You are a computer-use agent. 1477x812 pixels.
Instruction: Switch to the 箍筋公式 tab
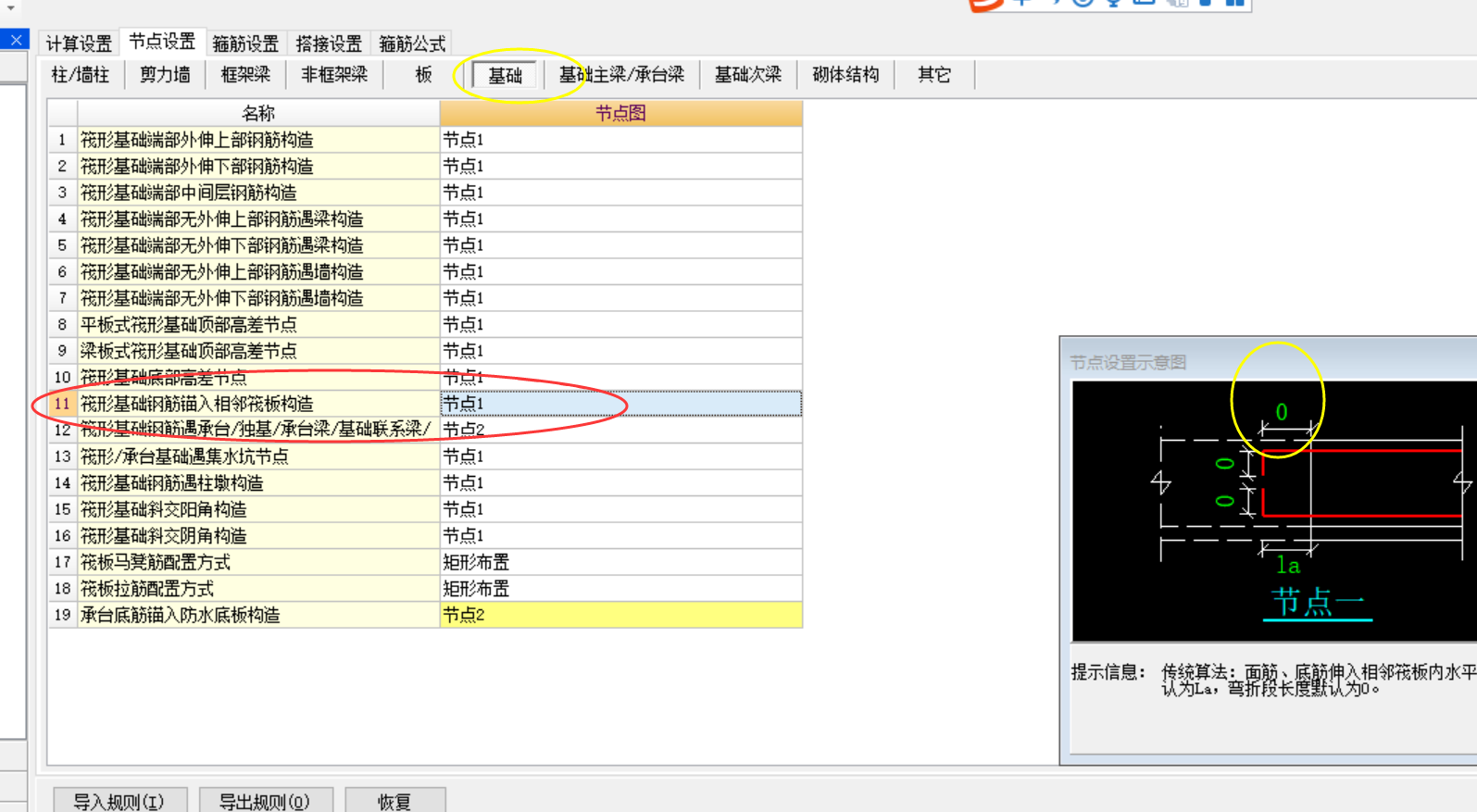pos(412,44)
